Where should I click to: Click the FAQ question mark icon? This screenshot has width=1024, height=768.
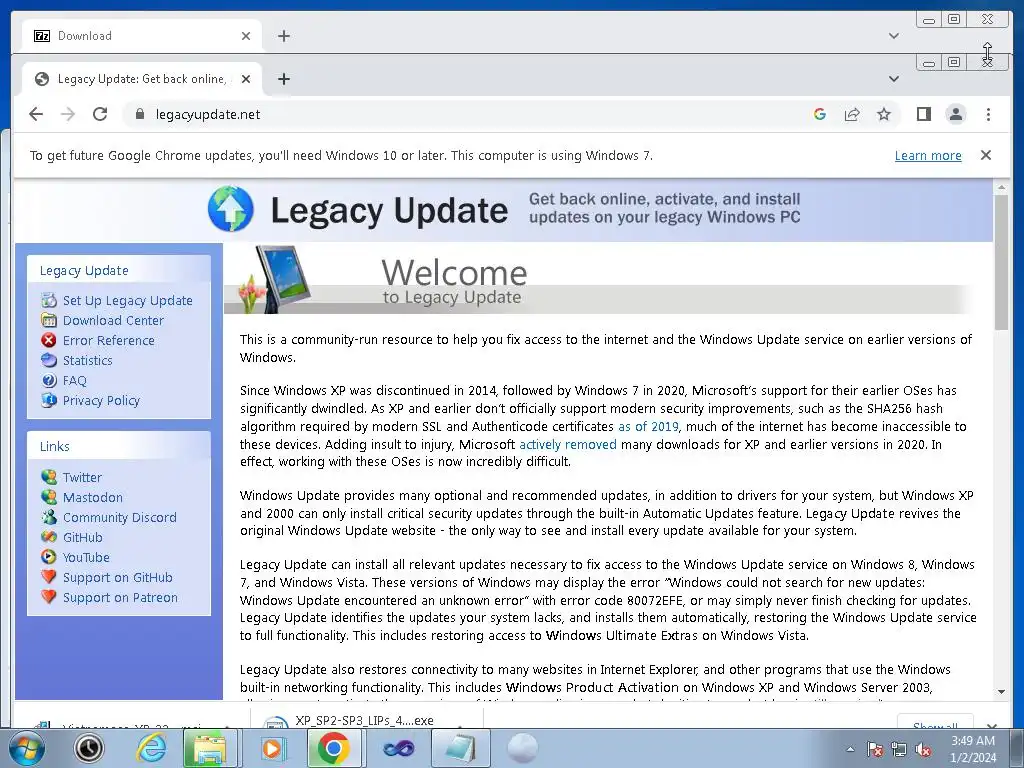coord(49,380)
